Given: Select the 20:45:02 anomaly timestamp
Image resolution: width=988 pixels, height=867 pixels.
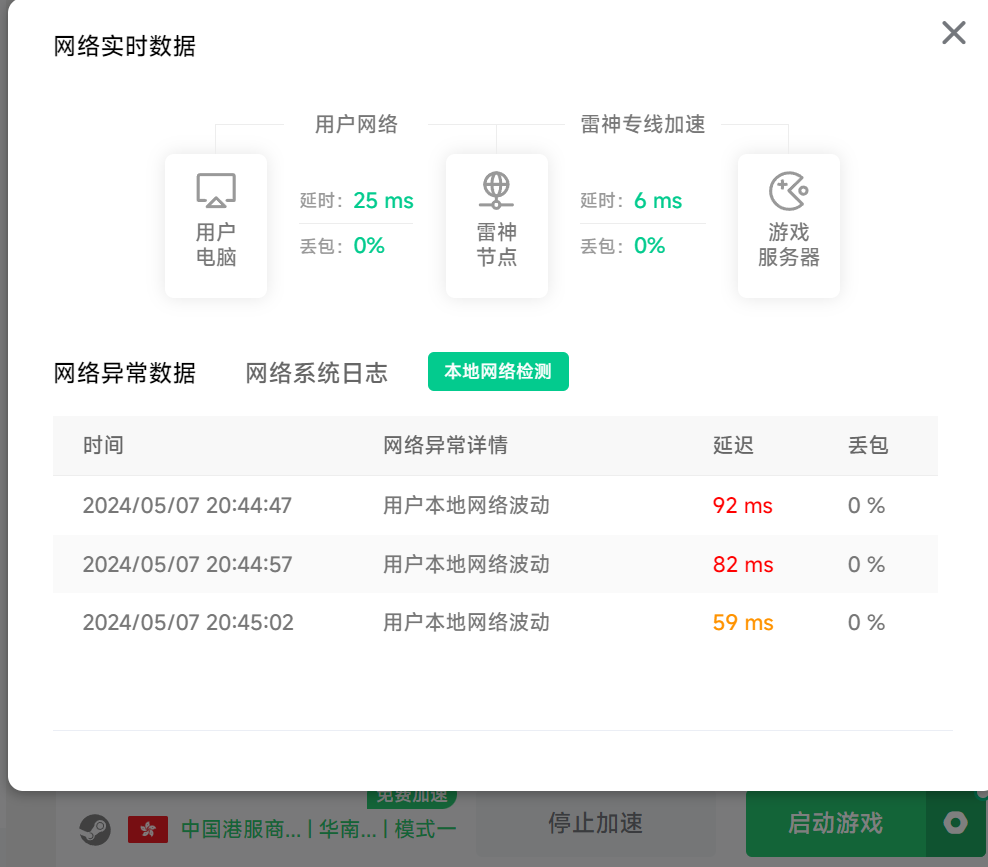Looking at the screenshot, I should click(x=188, y=623).
